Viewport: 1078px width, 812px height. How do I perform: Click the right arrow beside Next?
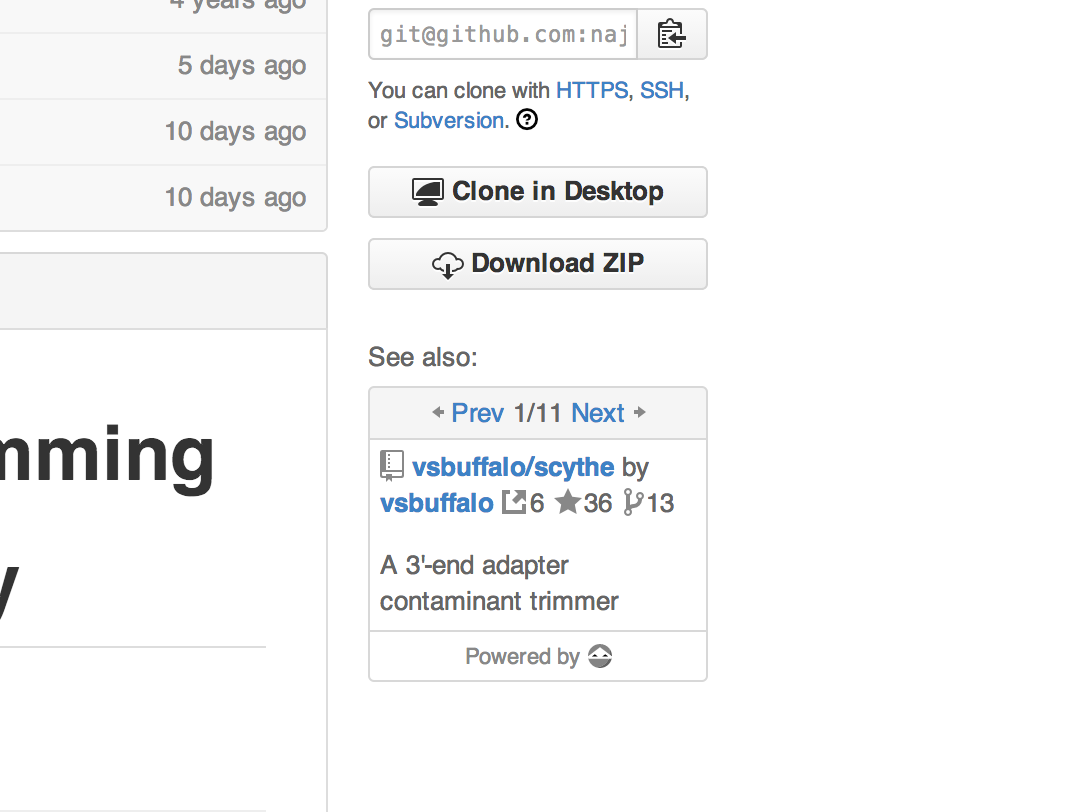click(x=640, y=412)
